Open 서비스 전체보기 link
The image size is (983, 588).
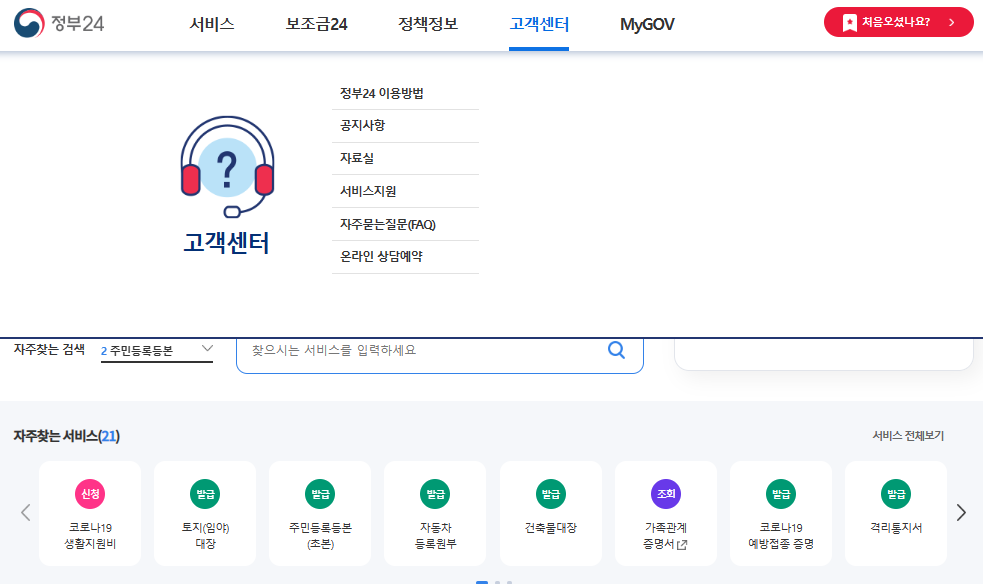pos(908,436)
